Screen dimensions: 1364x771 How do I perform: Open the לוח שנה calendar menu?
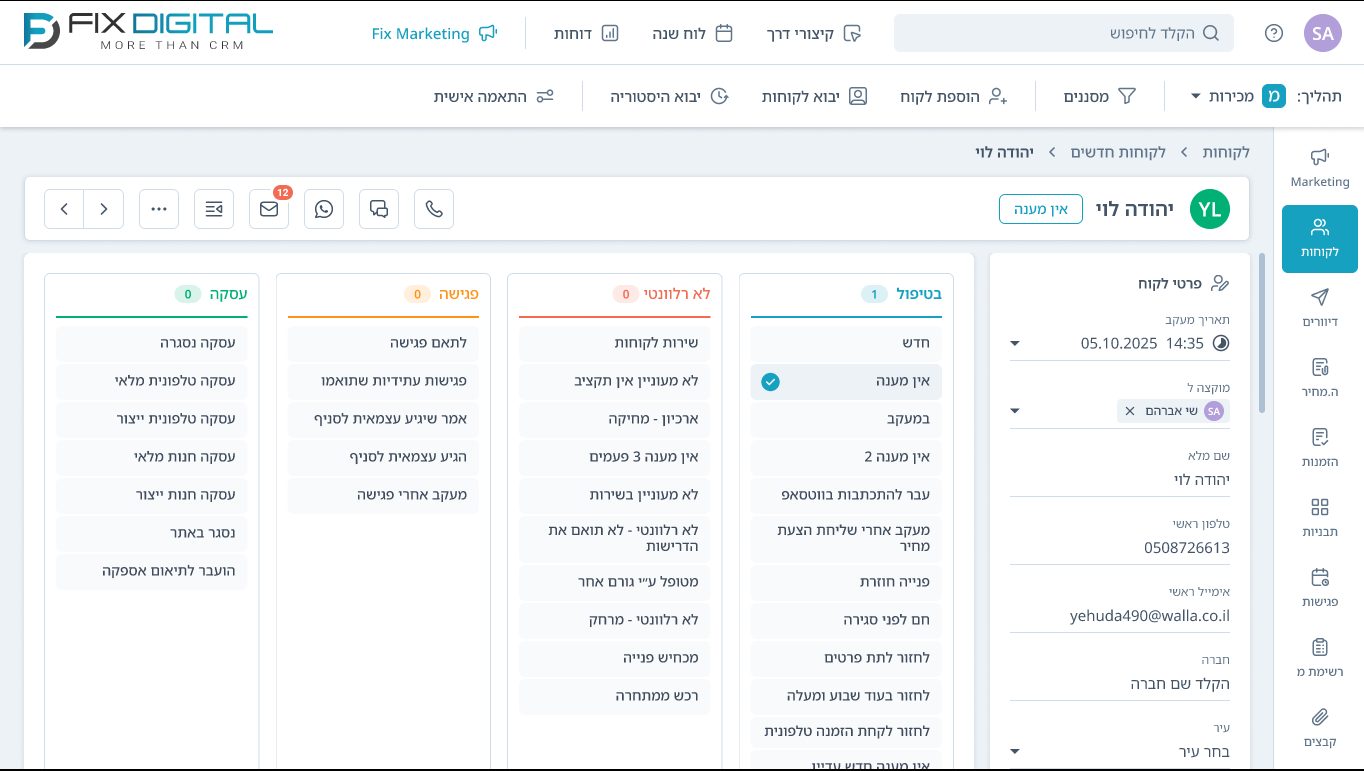click(x=693, y=33)
